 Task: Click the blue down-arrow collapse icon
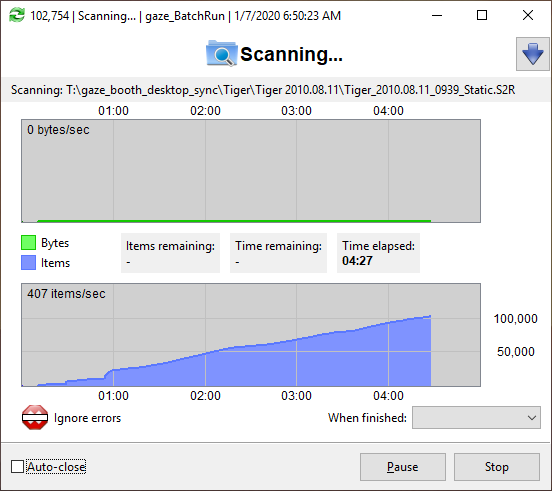coord(533,54)
